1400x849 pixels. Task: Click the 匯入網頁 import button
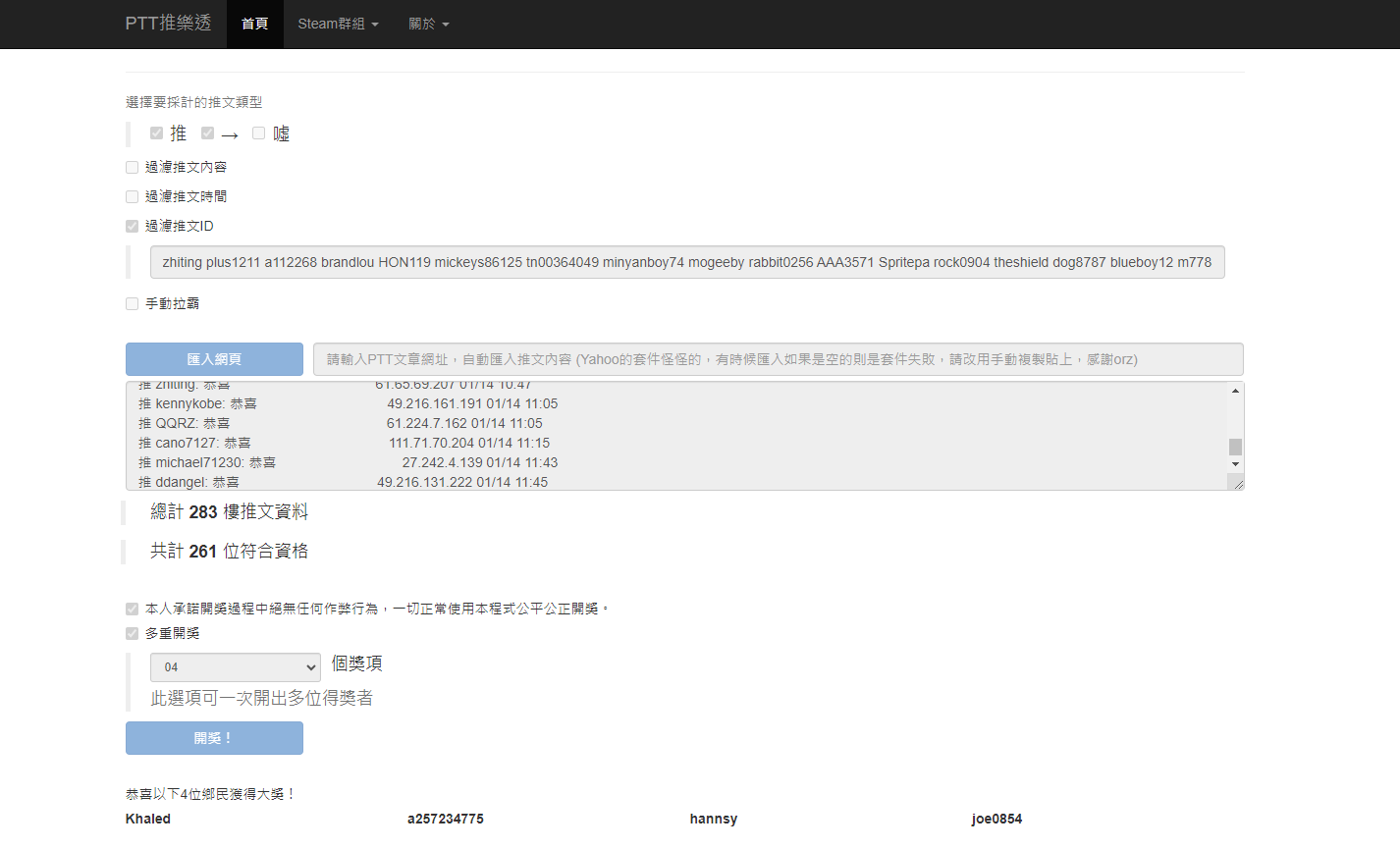pos(214,359)
